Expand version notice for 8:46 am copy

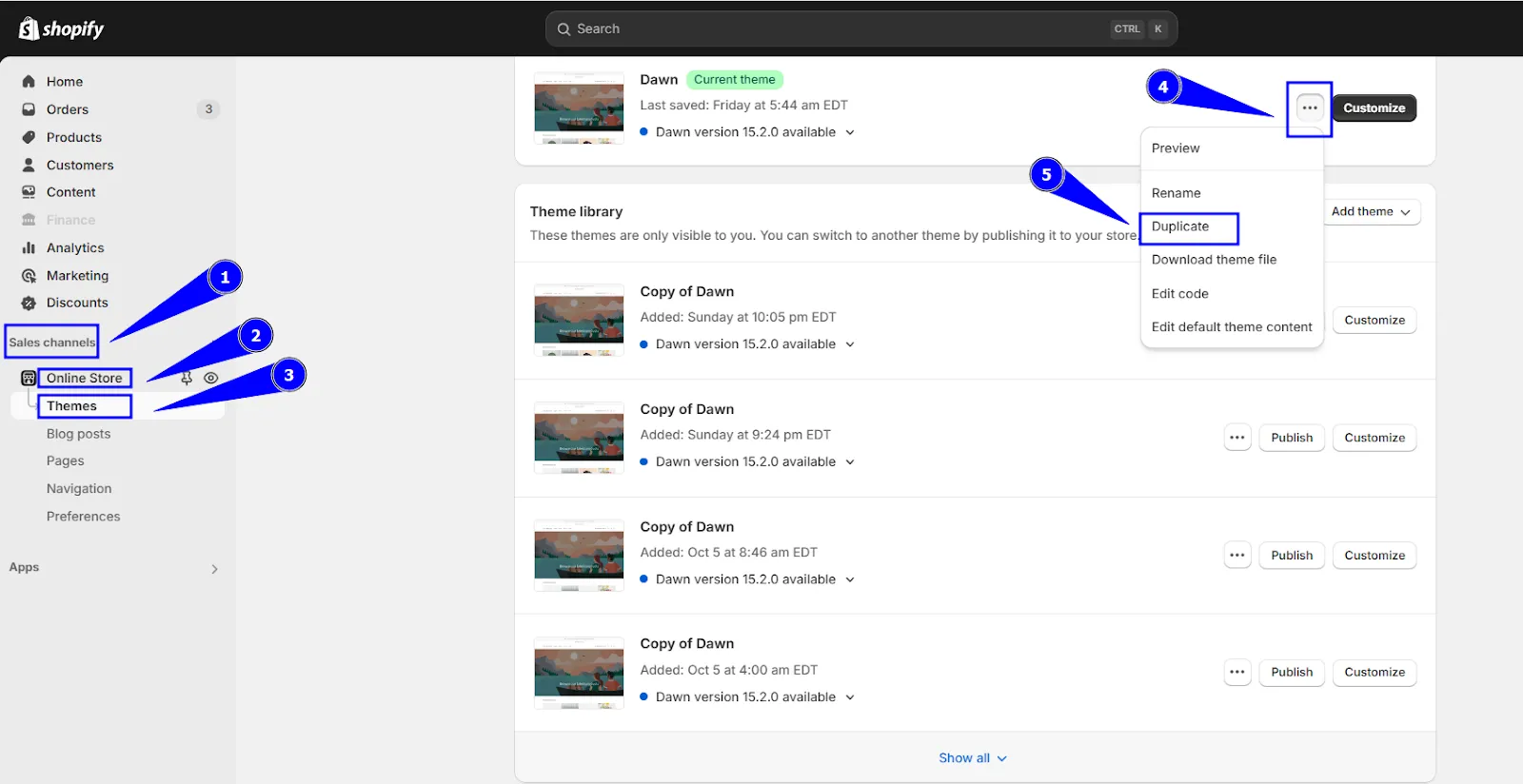tap(850, 579)
